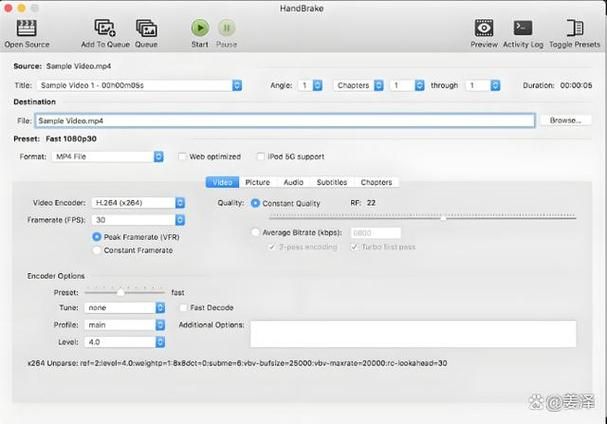Open the Framerate (FPS) dropdown

(138, 220)
